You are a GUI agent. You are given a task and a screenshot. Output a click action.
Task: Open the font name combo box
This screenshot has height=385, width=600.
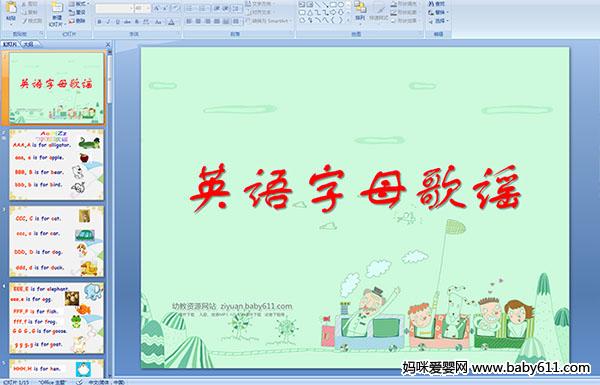coord(114,8)
